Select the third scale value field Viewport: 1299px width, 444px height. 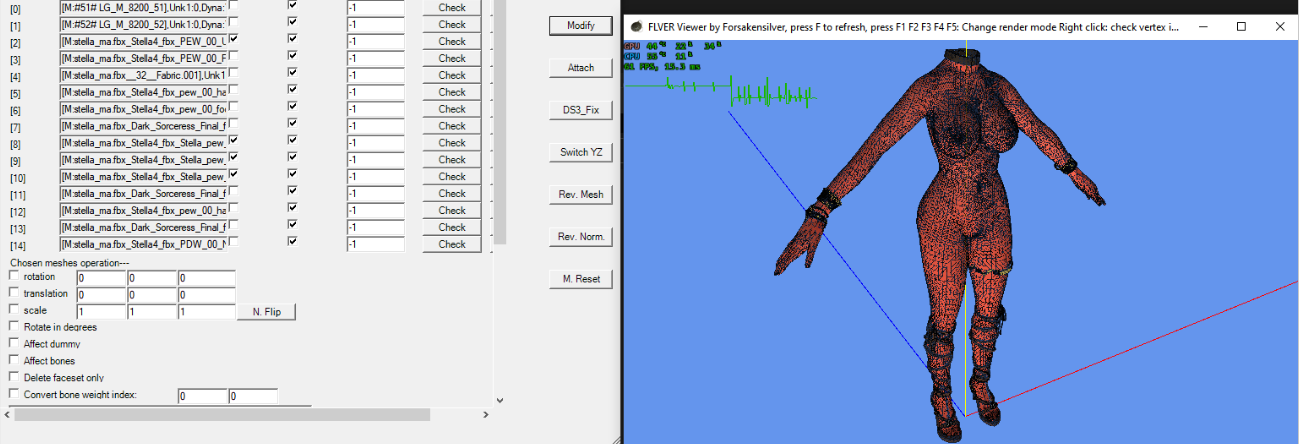point(206,312)
